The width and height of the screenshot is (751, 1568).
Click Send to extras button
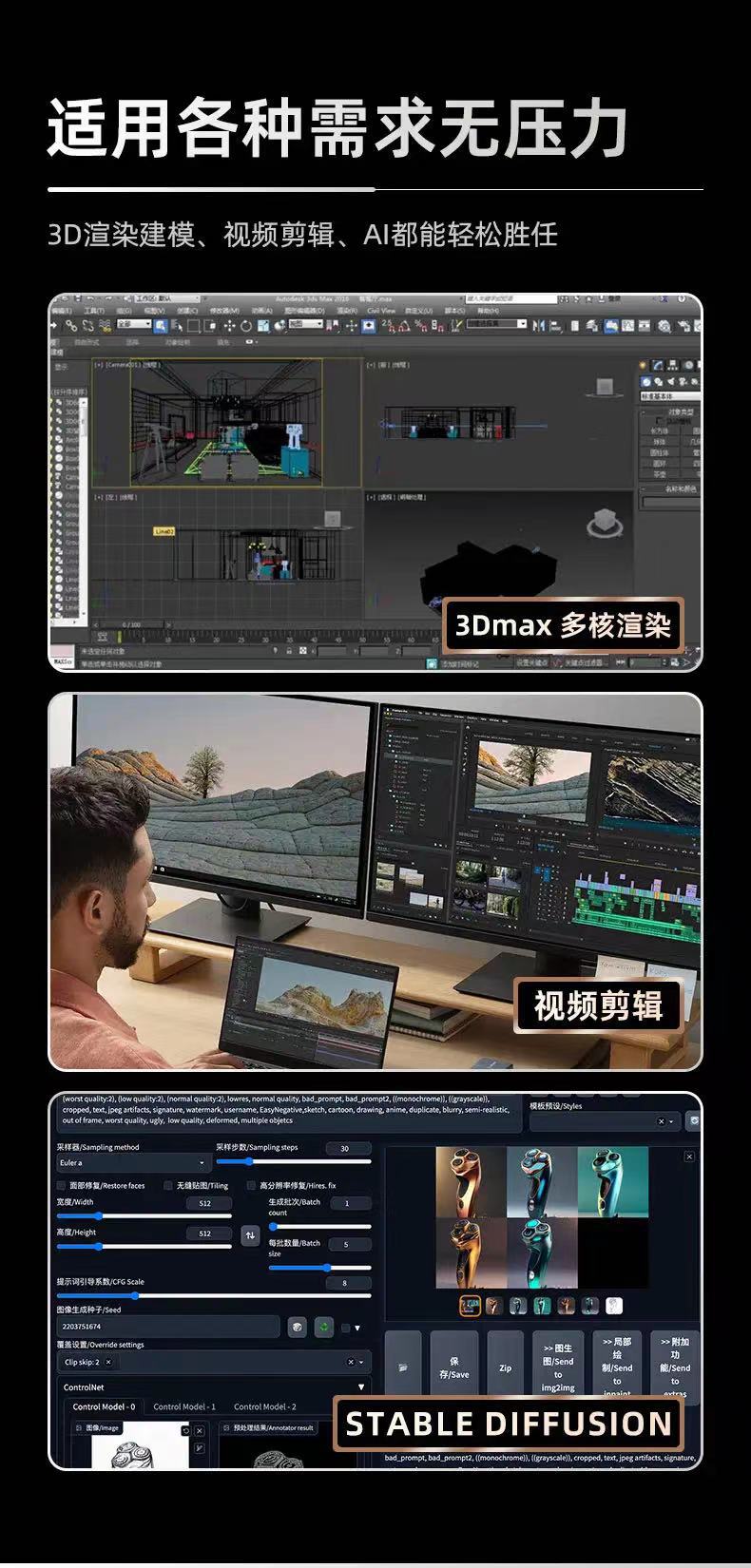tap(675, 1367)
